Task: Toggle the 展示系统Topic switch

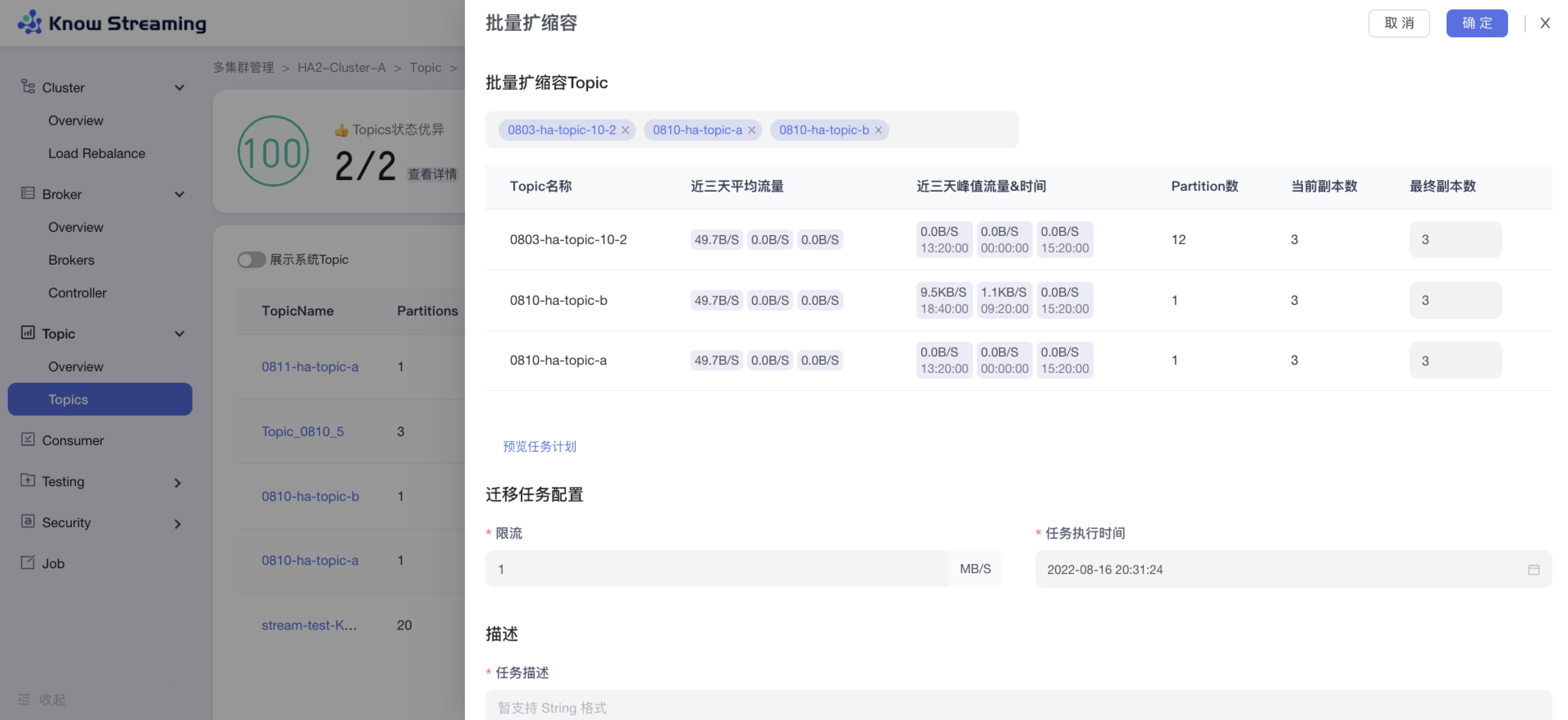Action: pyautogui.click(x=252, y=260)
